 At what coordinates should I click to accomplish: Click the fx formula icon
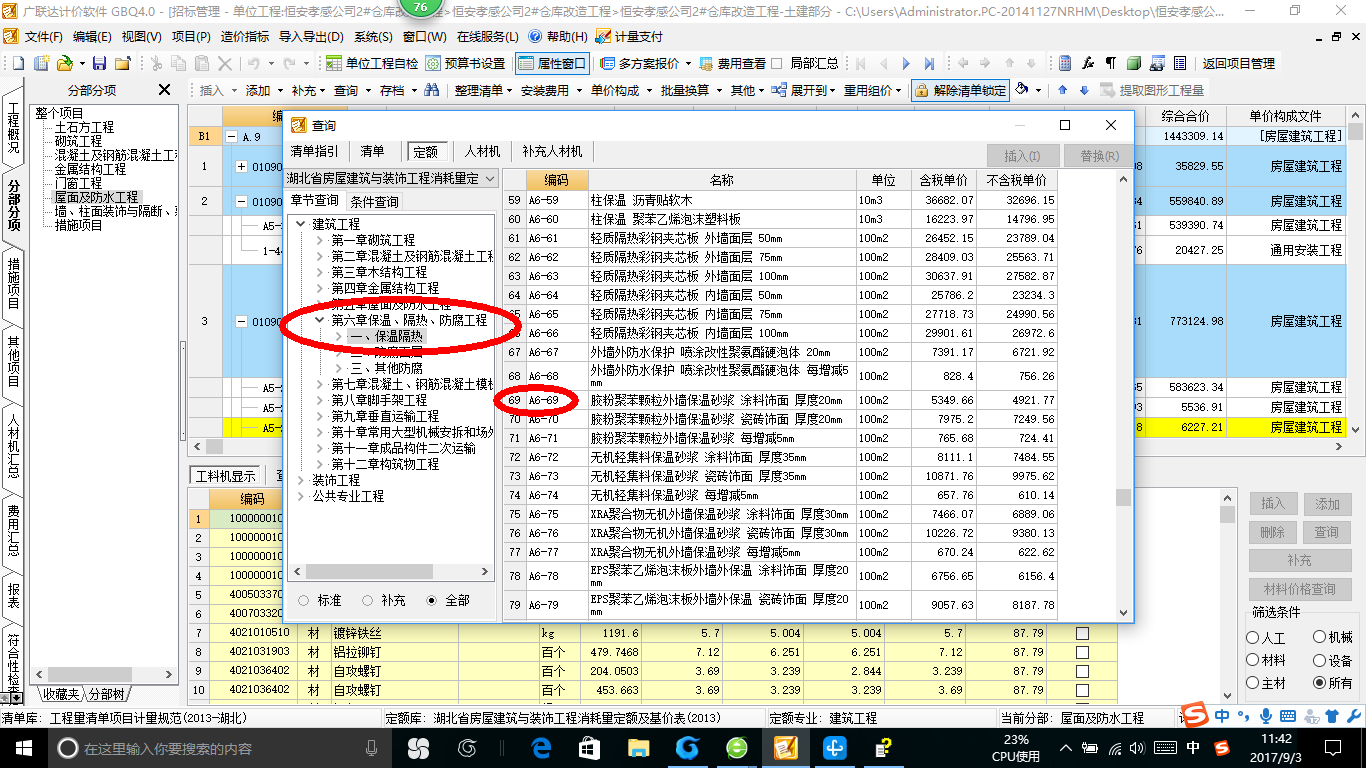[1088, 63]
